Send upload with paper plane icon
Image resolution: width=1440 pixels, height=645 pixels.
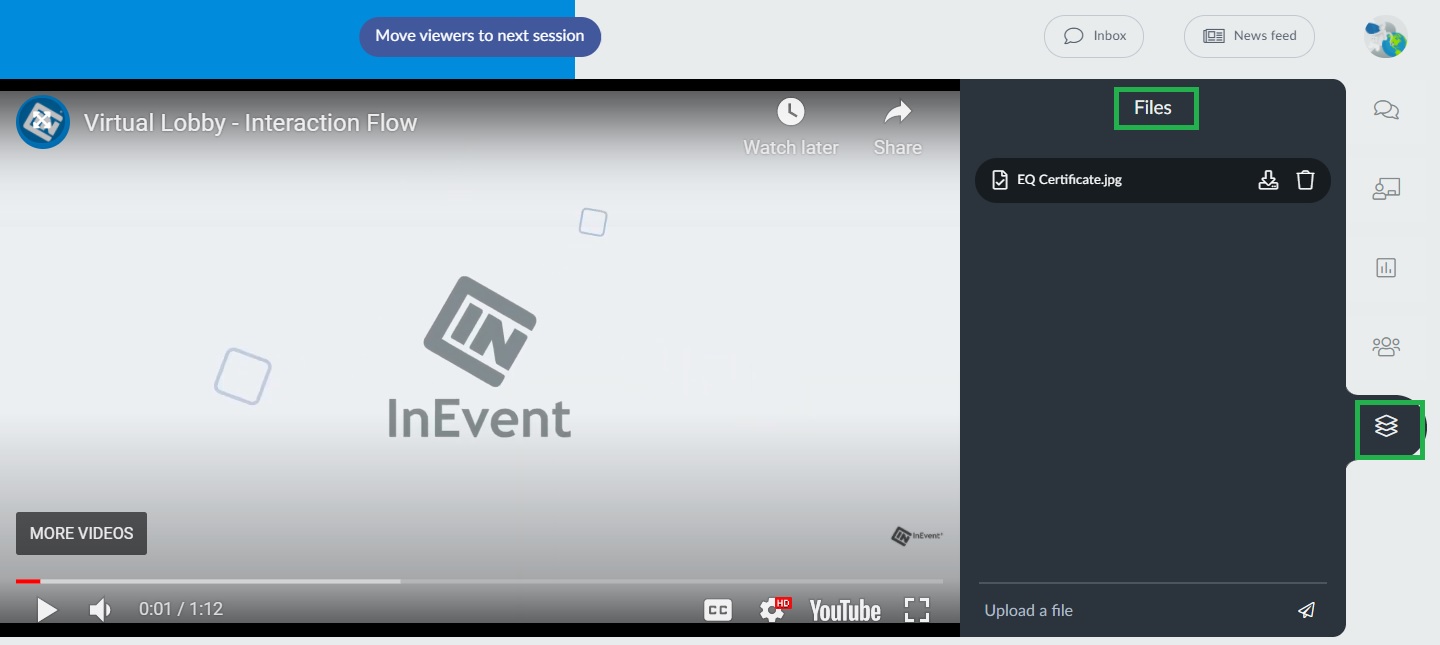coord(1306,610)
